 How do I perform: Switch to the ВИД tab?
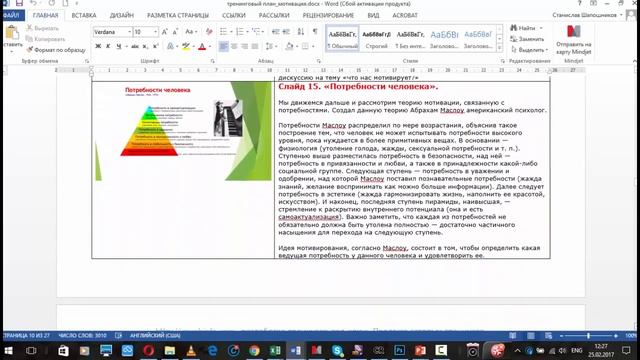click(x=373, y=16)
